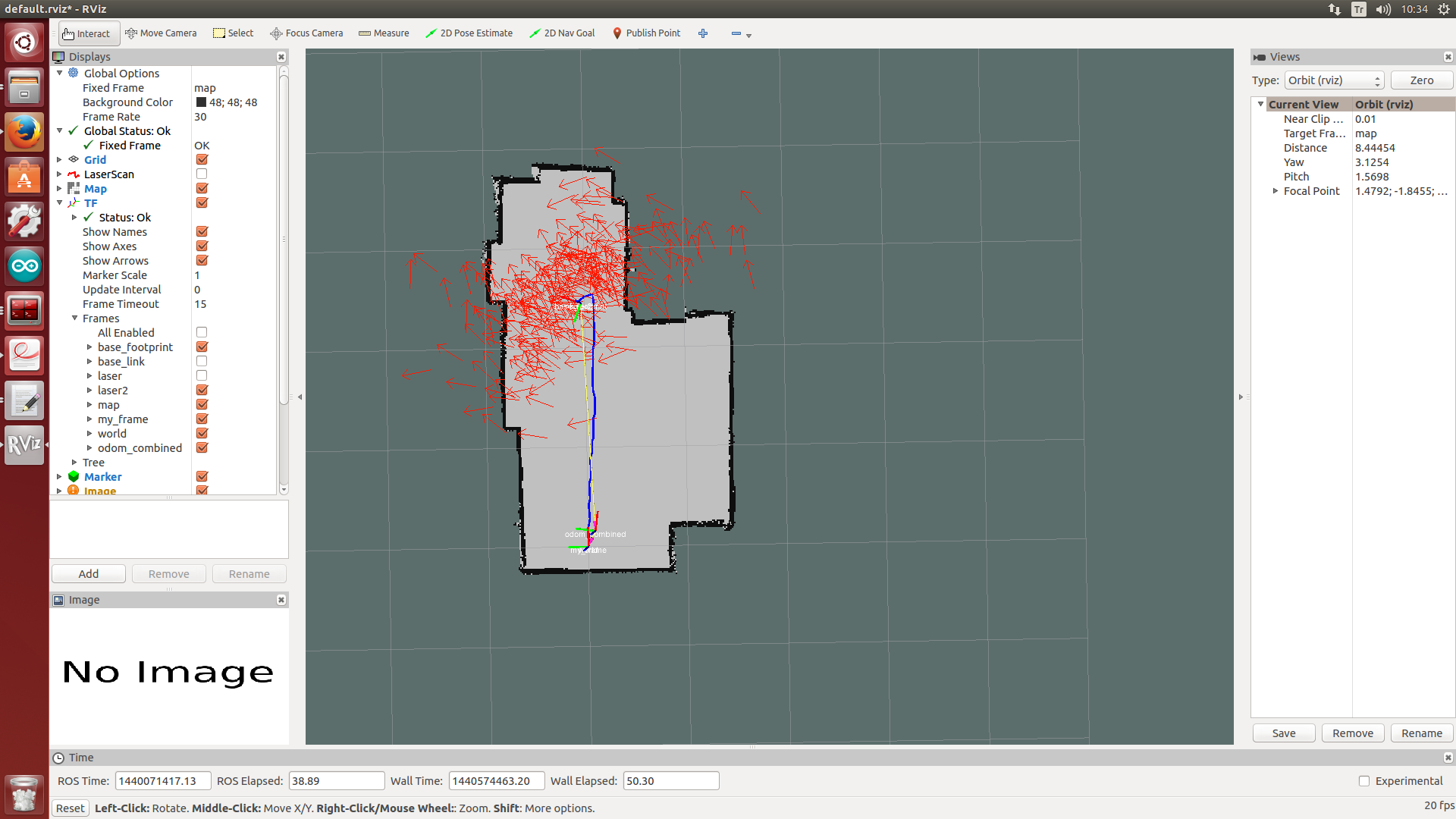
Task: Click the Zero view button
Action: [1422, 80]
